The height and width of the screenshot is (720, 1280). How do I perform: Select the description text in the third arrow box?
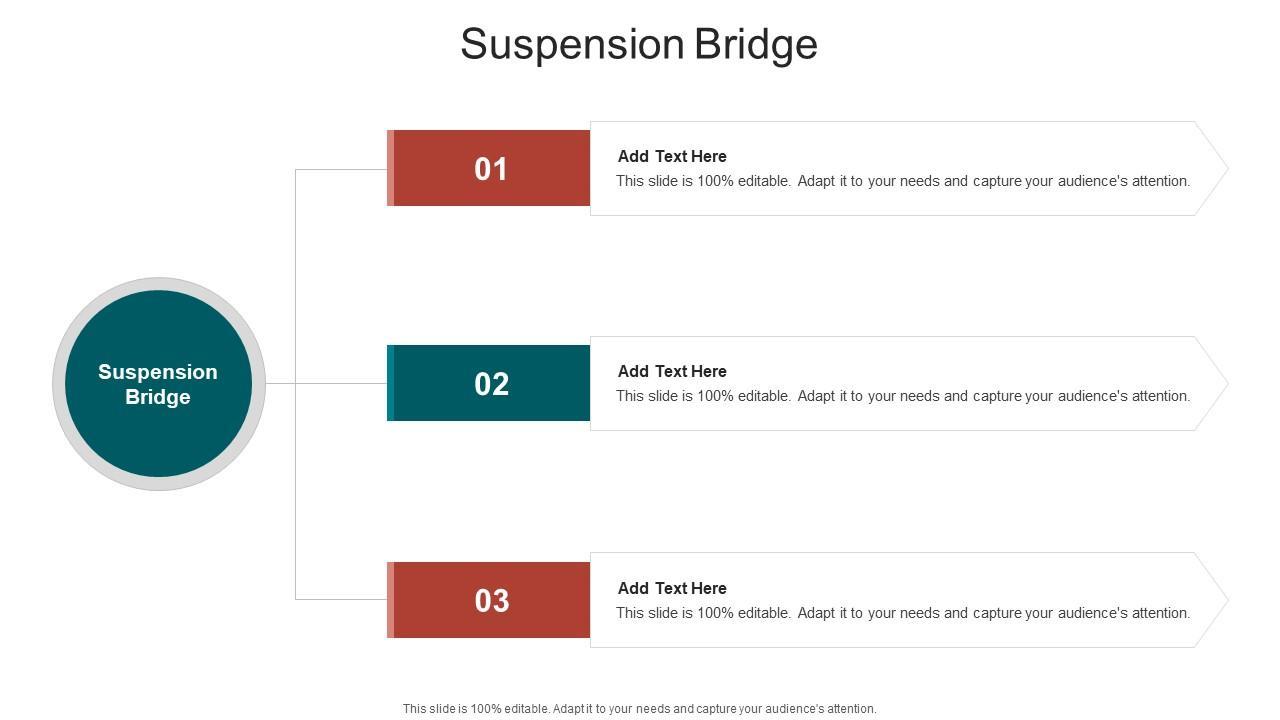click(x=903, y=613)
